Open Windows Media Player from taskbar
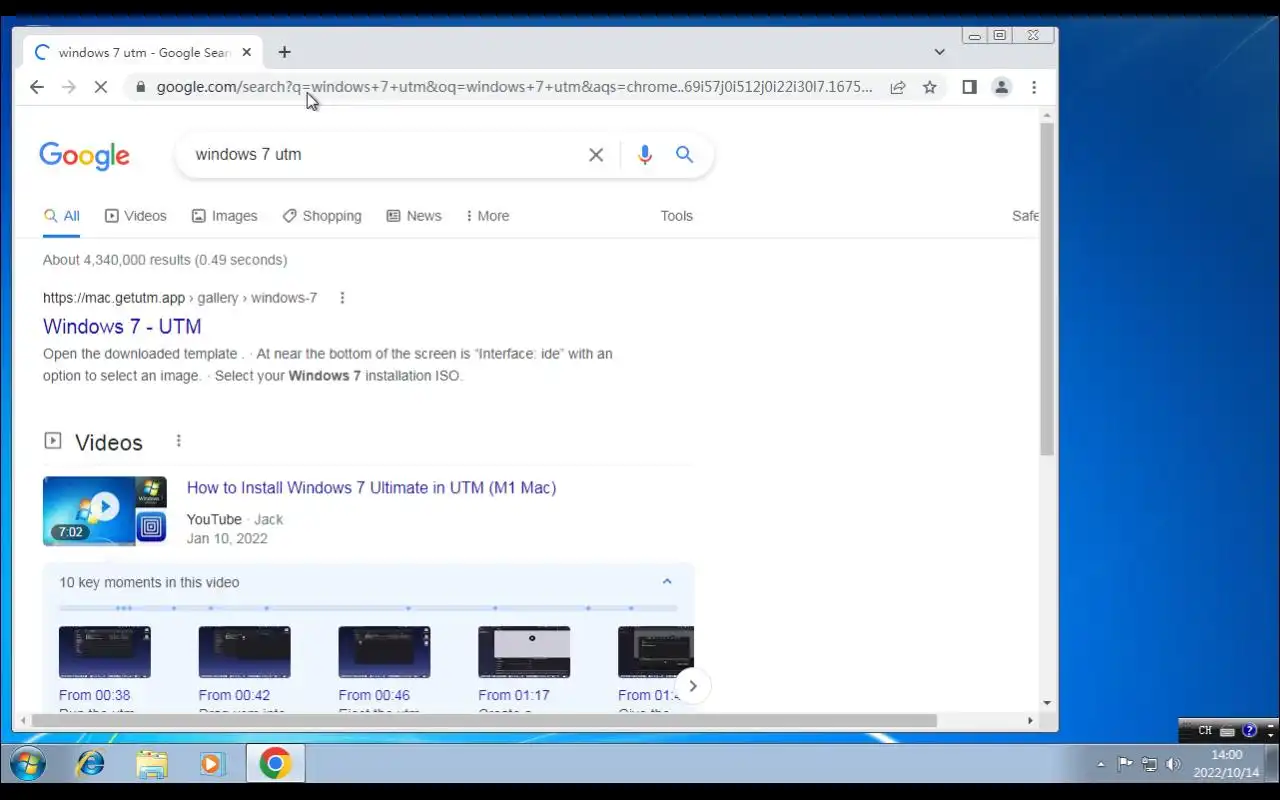Screen dimensions: 1280x800 pos(212,764)
